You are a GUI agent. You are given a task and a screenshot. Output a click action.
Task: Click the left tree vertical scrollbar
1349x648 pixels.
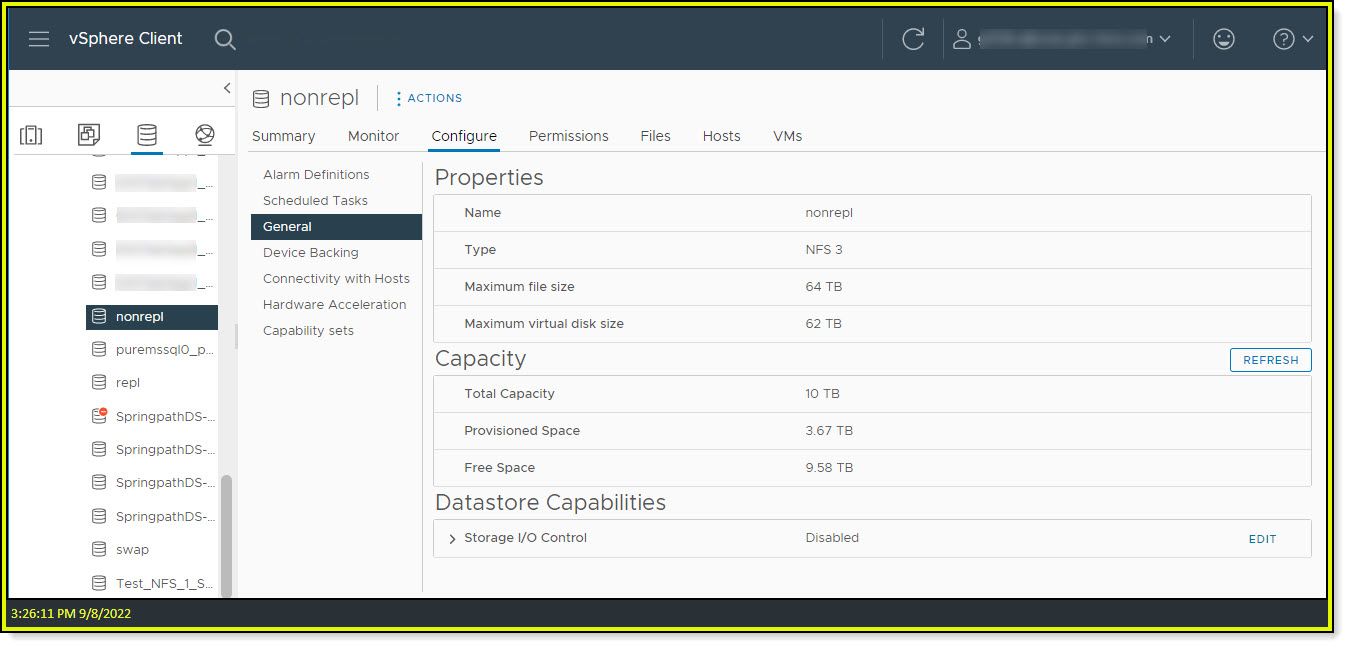pyautogui.click(x=226, y=535)
